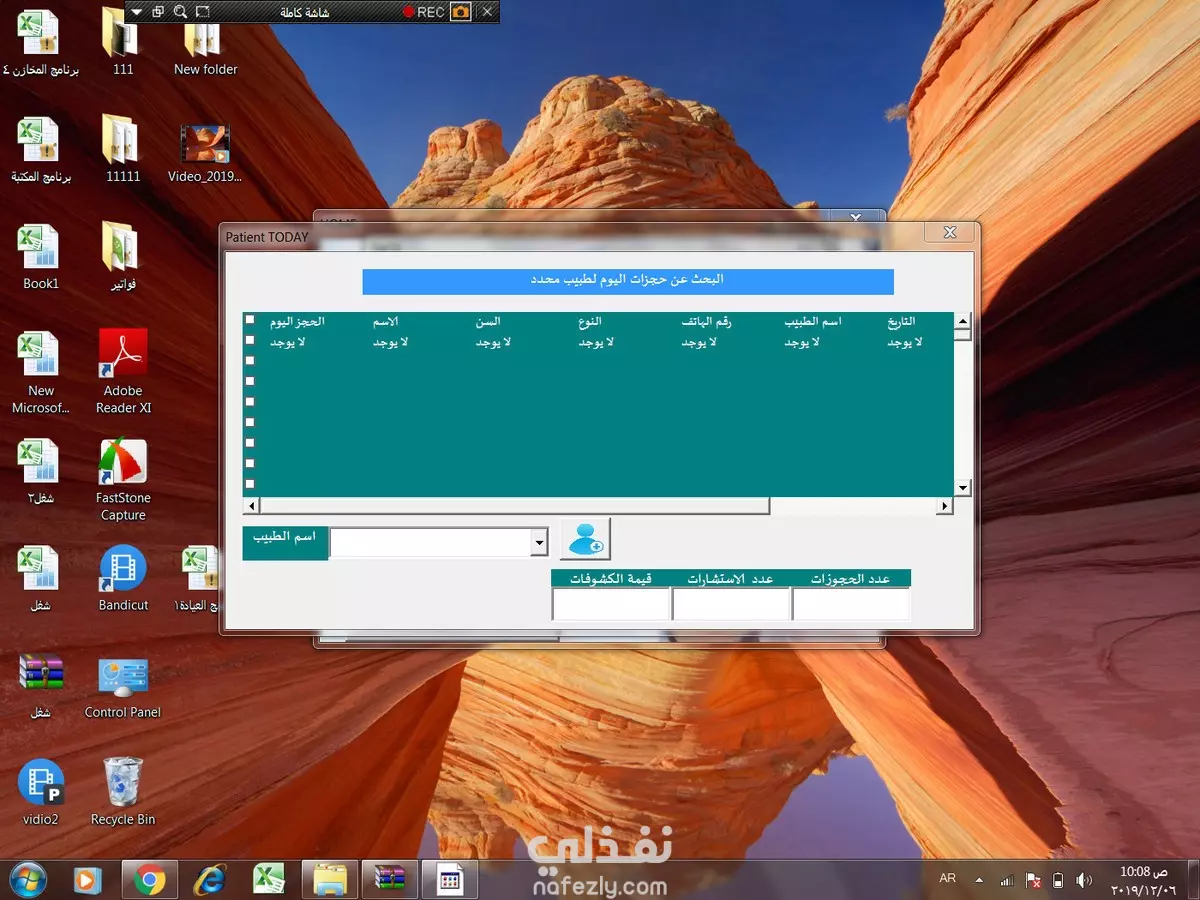Click the volume speaker tray icon
Screen dimensions: 1200x900
1084,880
